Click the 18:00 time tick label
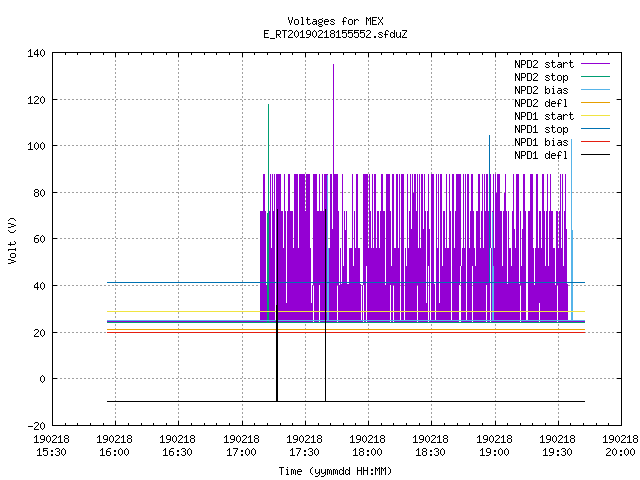Viewport: 640px width, 480px height. pyautogui.click(x=367, y=452)
